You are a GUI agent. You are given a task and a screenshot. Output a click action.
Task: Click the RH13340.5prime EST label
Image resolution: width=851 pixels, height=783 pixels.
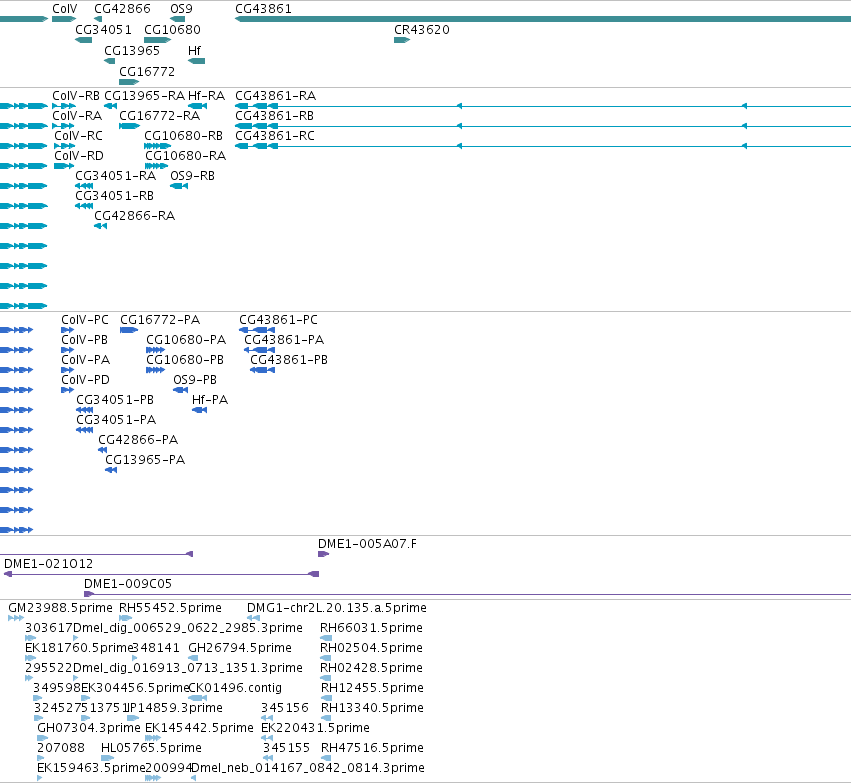click(x=372, y=709)
